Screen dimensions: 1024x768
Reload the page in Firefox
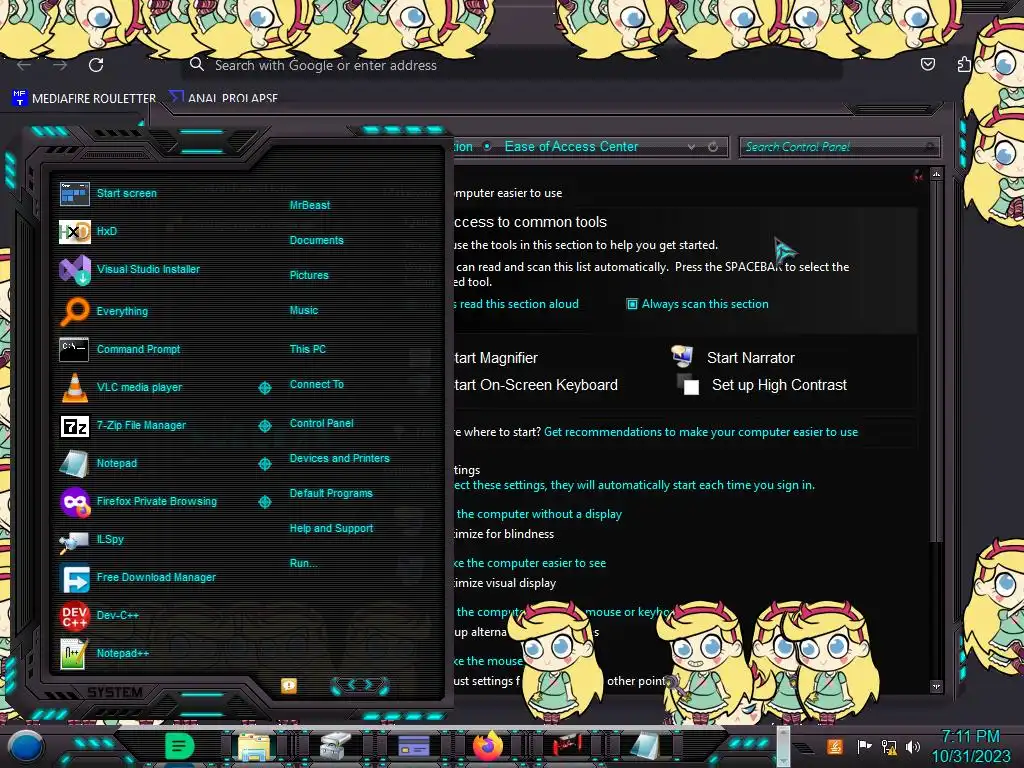(x=96, y=65)
